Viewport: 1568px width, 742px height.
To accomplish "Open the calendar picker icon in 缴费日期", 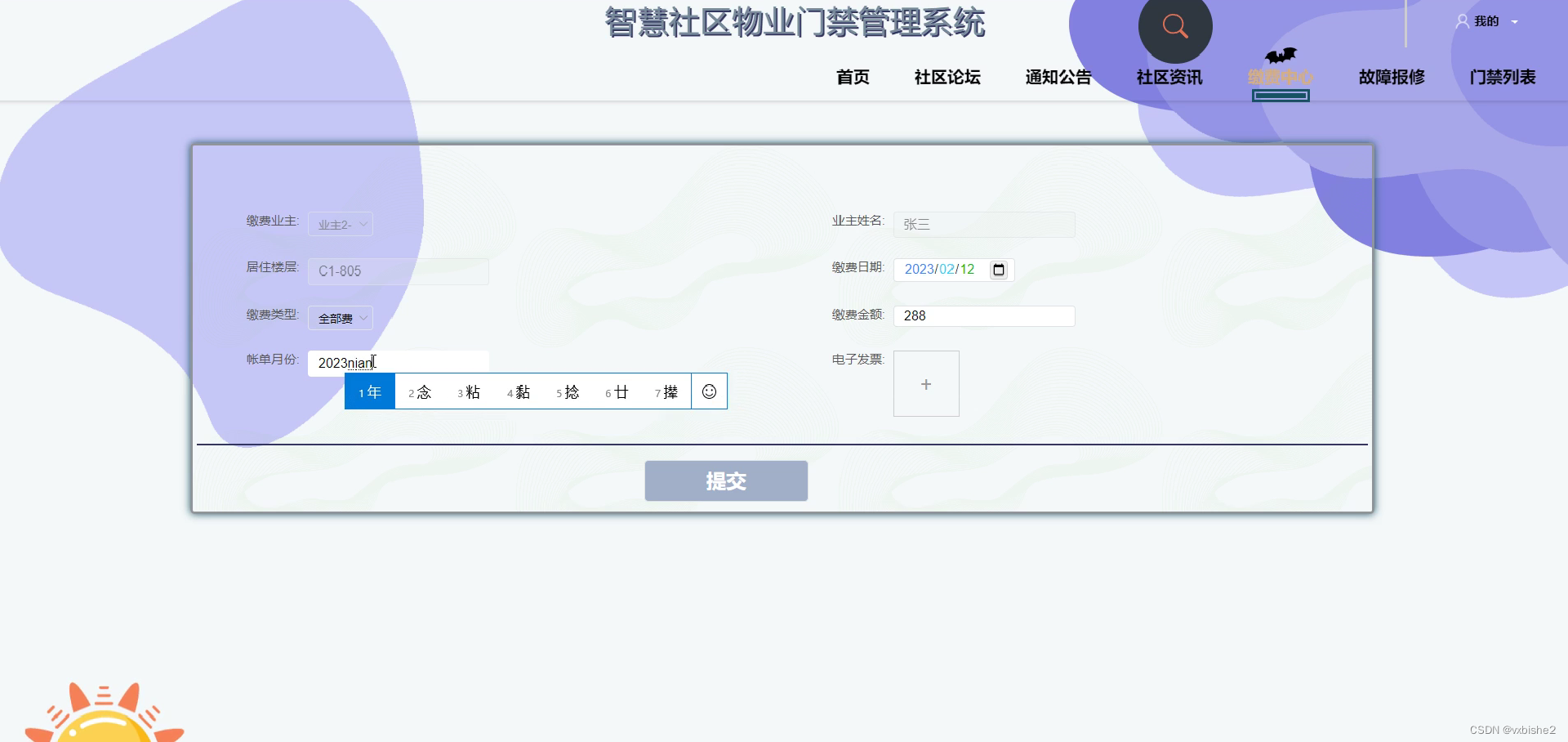I will coord(998,270).
